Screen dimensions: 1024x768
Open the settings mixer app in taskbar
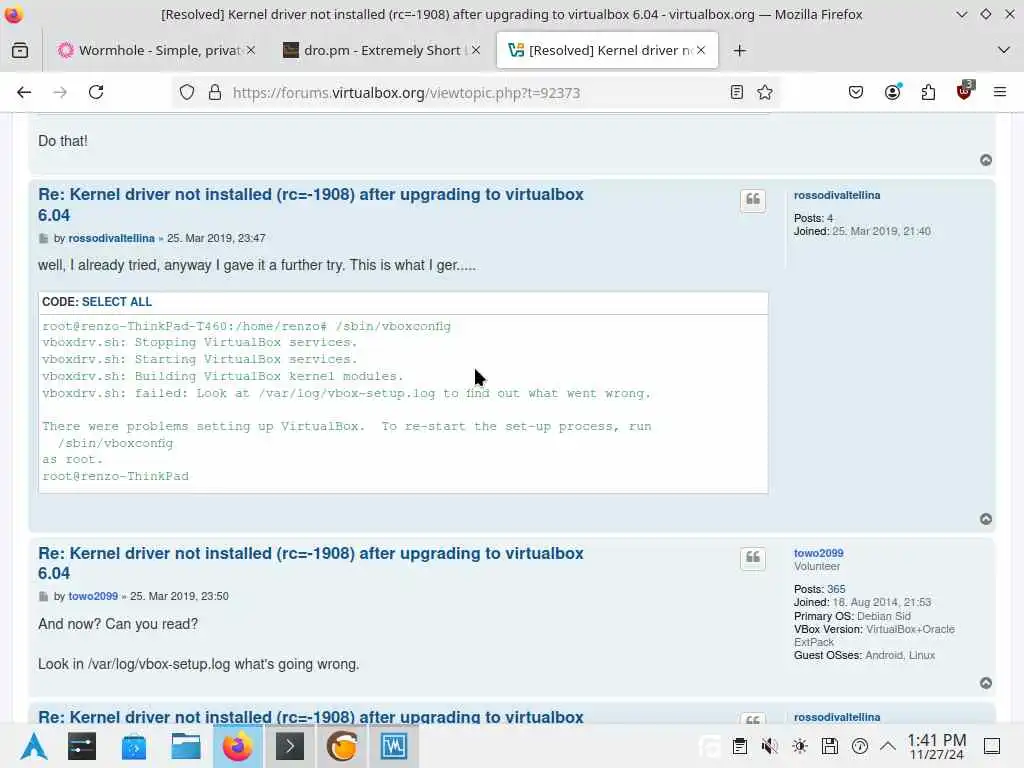(x=82, y=746)
